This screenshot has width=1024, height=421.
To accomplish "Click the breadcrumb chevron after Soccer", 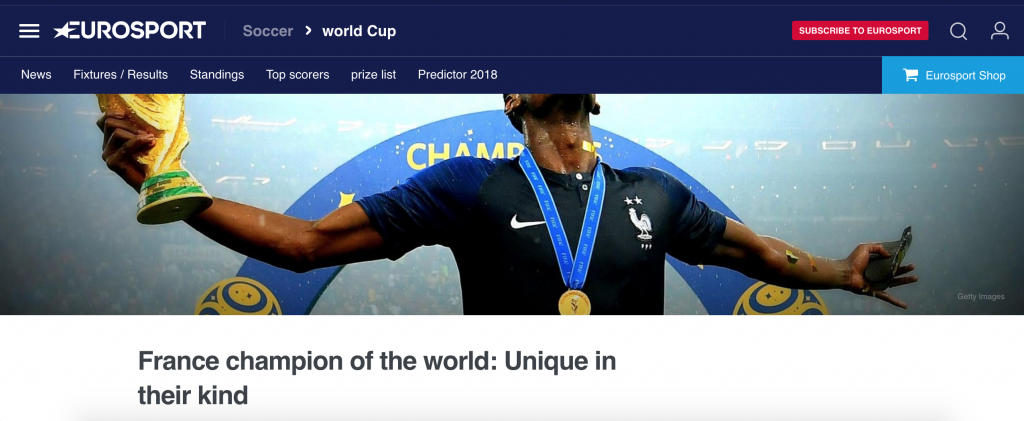I will (x=308, y=31).
